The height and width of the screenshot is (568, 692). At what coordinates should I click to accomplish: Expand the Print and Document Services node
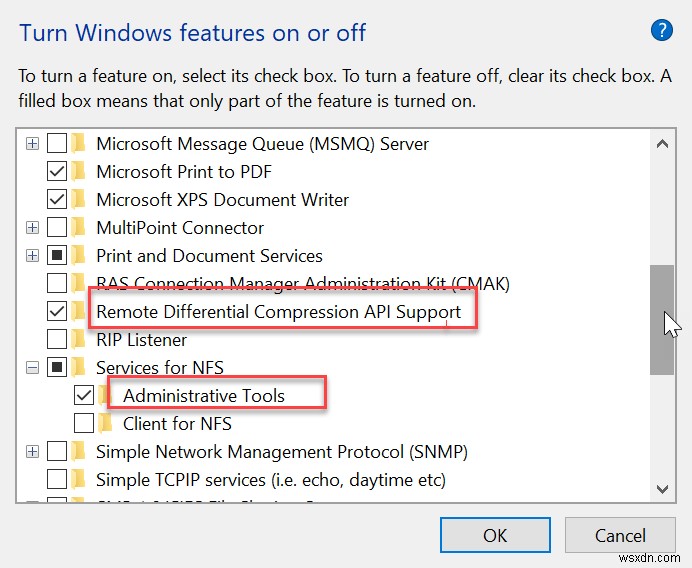[32, 256]
